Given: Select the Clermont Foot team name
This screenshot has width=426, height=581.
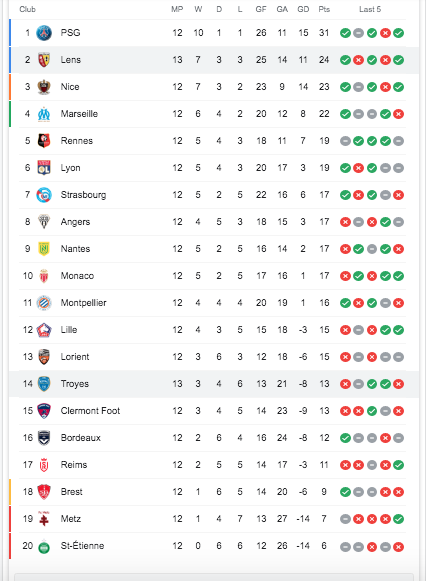Looking at the screenshot, I should [90, 411].
